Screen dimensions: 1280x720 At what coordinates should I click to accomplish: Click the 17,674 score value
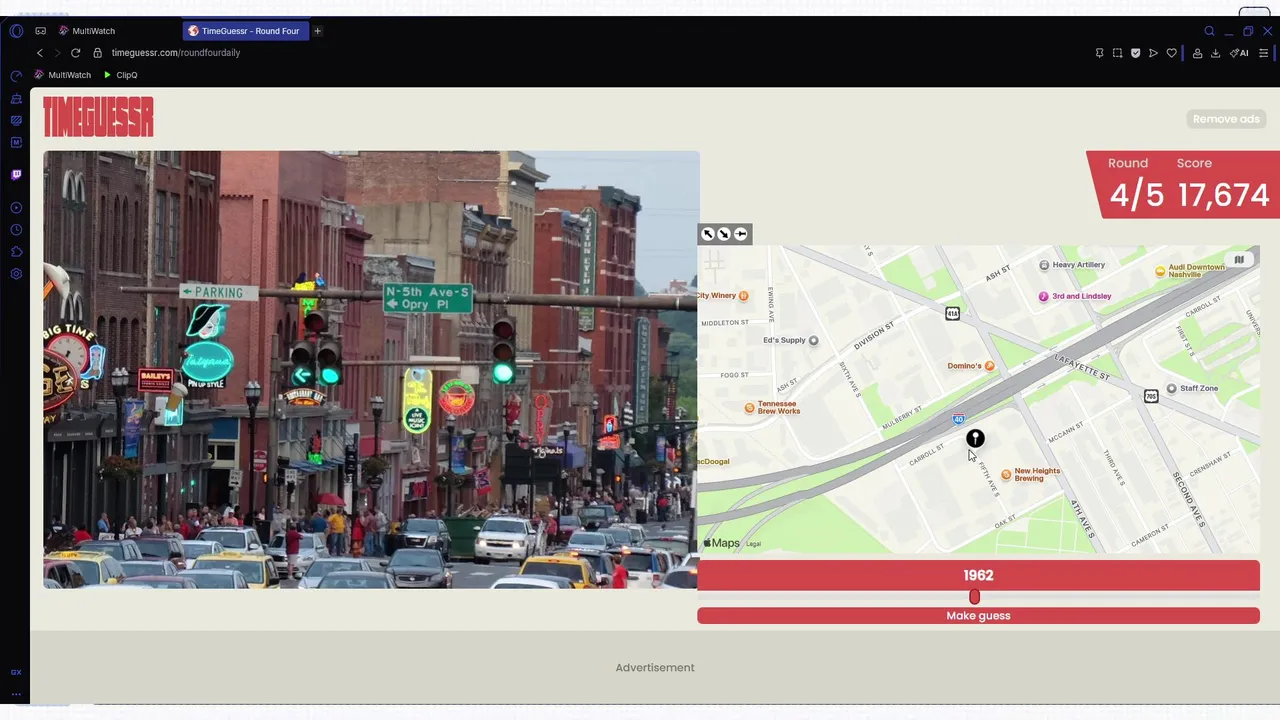pyautogui.click(x=1223, y=195)
